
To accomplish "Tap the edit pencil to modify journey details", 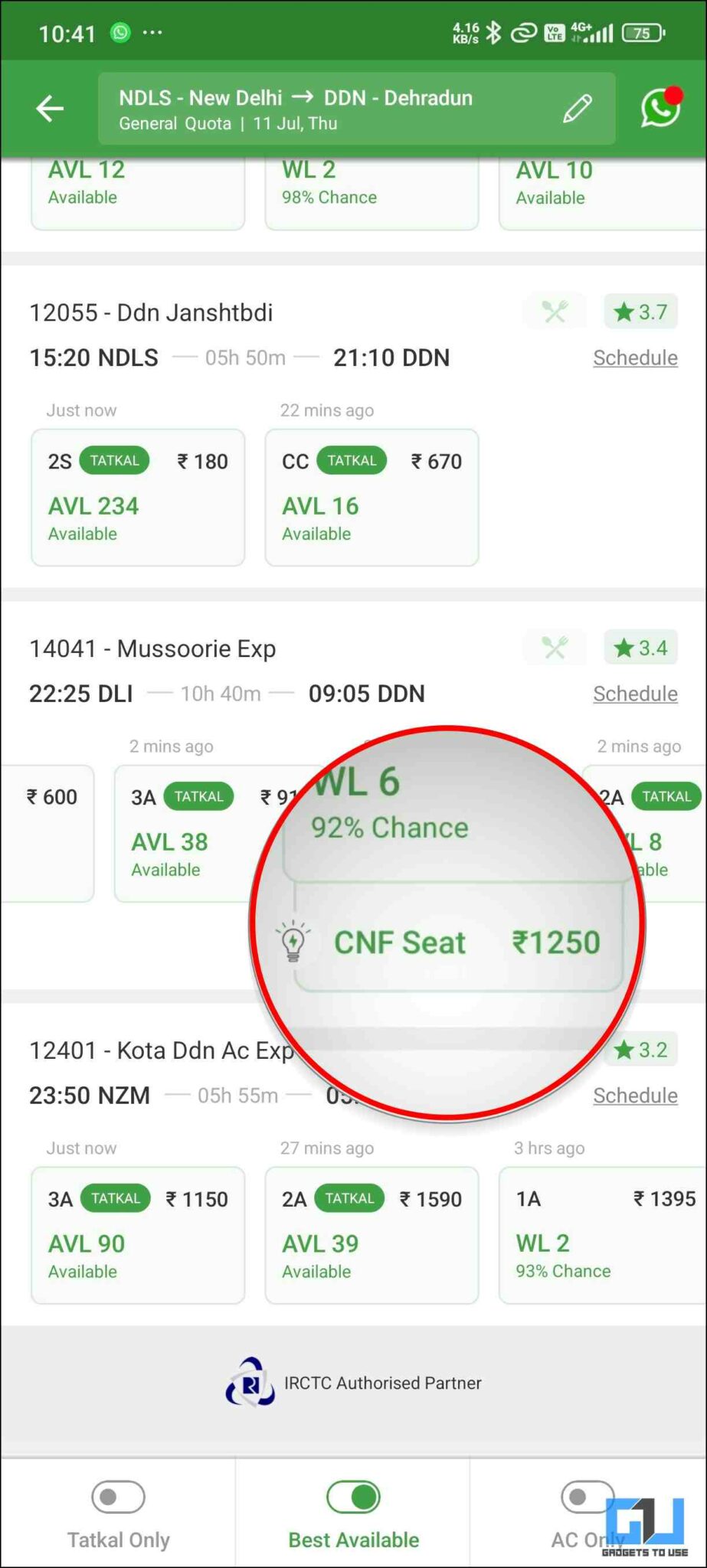I will tap(577, 108).
